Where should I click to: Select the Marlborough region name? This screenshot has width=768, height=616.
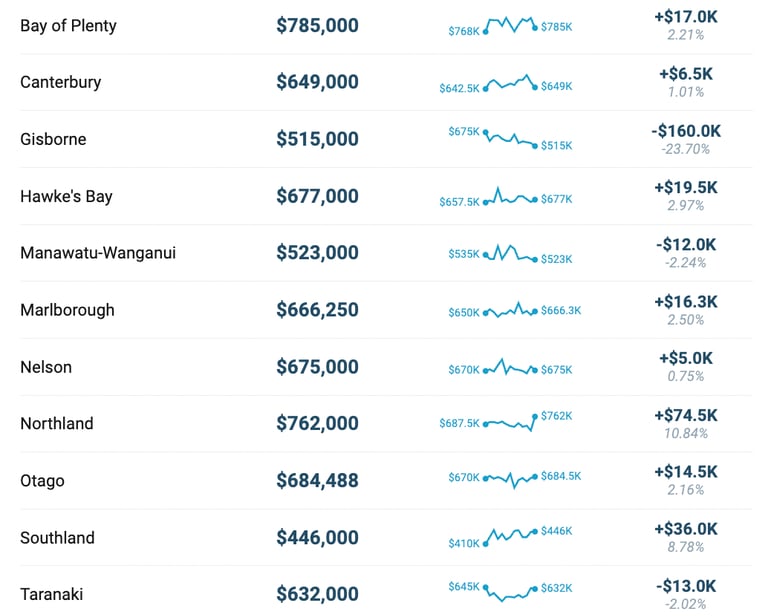[67, 310]
